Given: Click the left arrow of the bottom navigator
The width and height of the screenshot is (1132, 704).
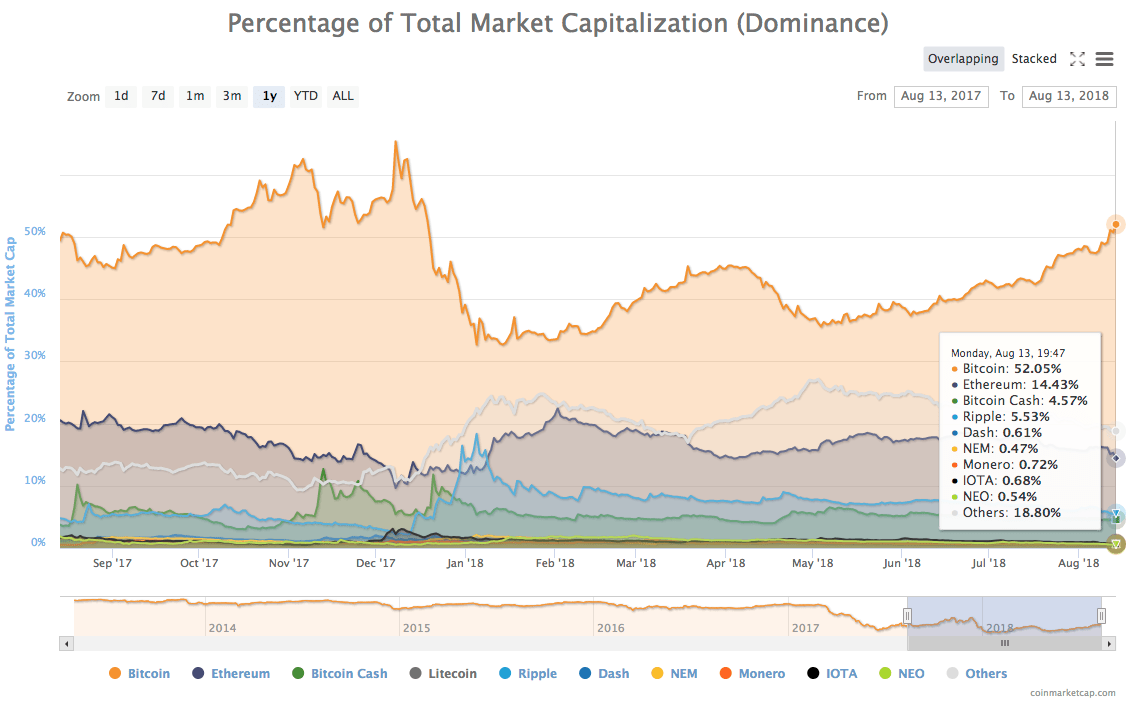Looking at the screenshot, I should (x=66, y=643).
